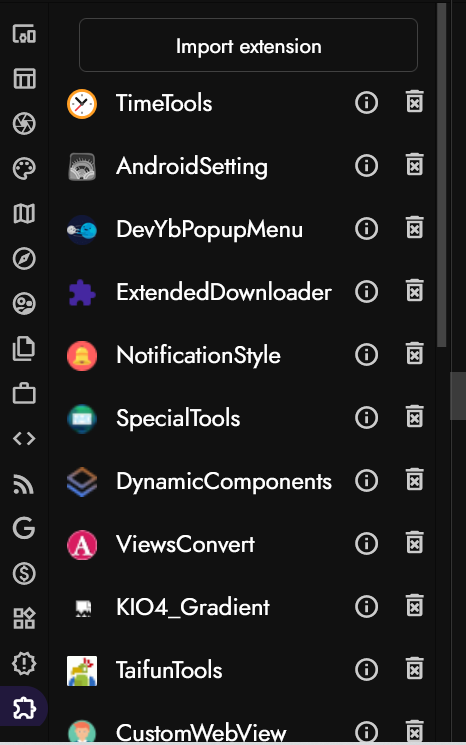This screenshot has height=745, width=466.
Task: View NotificationStyle extension info
Action: pos(366,354)
